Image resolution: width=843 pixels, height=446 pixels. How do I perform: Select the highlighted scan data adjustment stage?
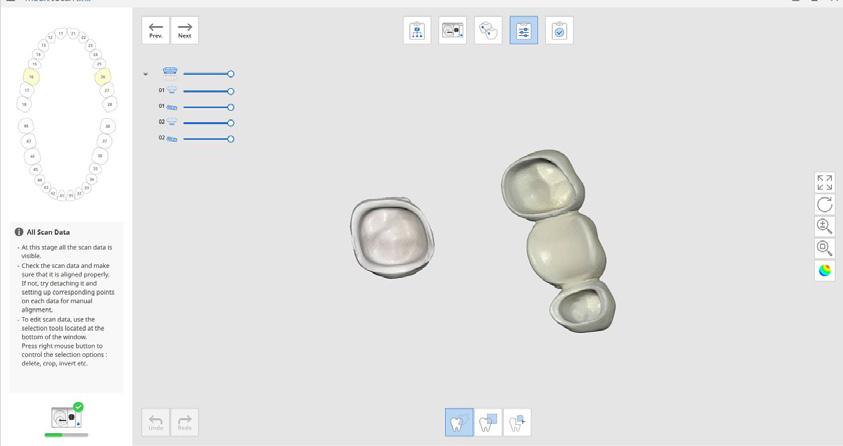tap(524, 30)
